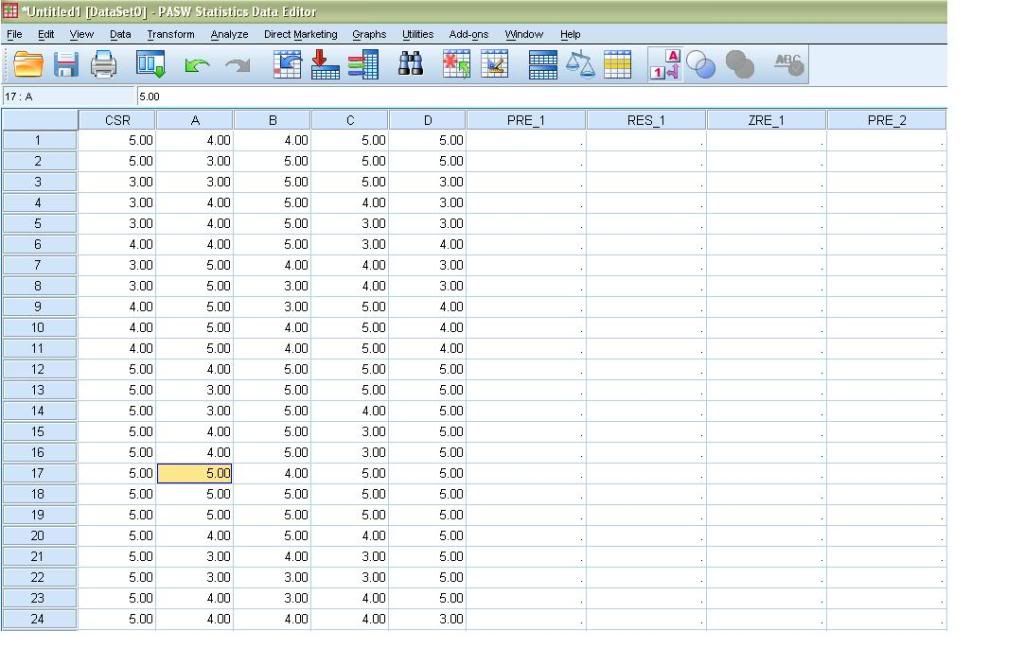Open the Window menu
The image size is (1024, 666).
click(524, 35)
